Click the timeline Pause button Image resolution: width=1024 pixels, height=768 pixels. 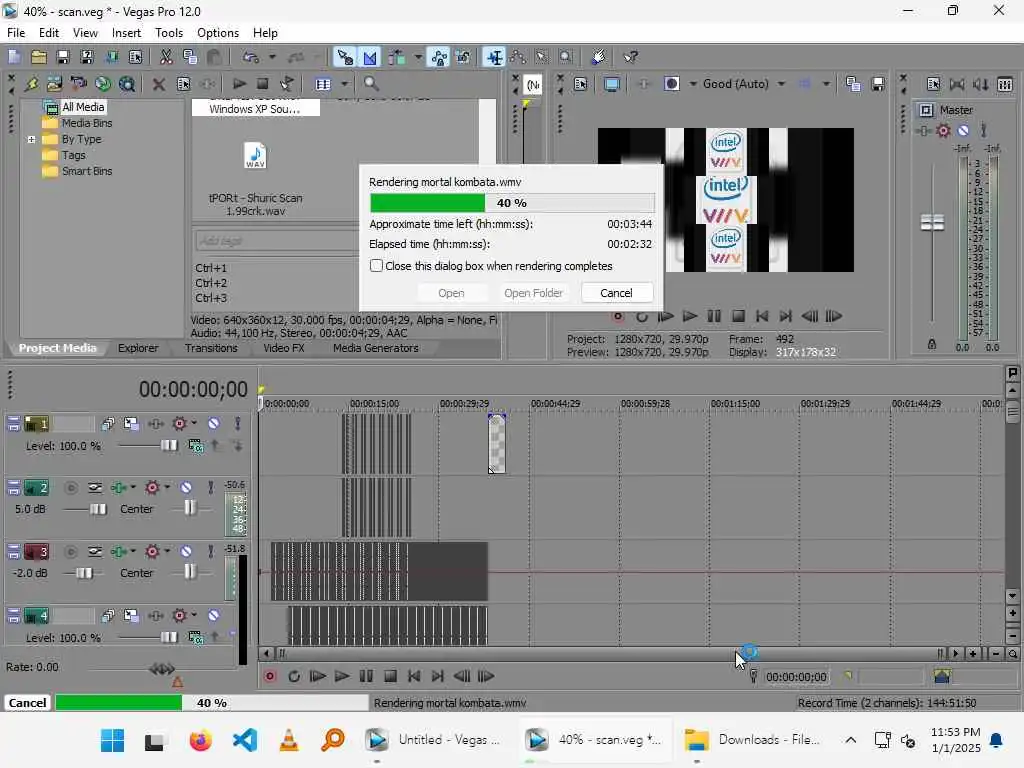tap(366, 677)
